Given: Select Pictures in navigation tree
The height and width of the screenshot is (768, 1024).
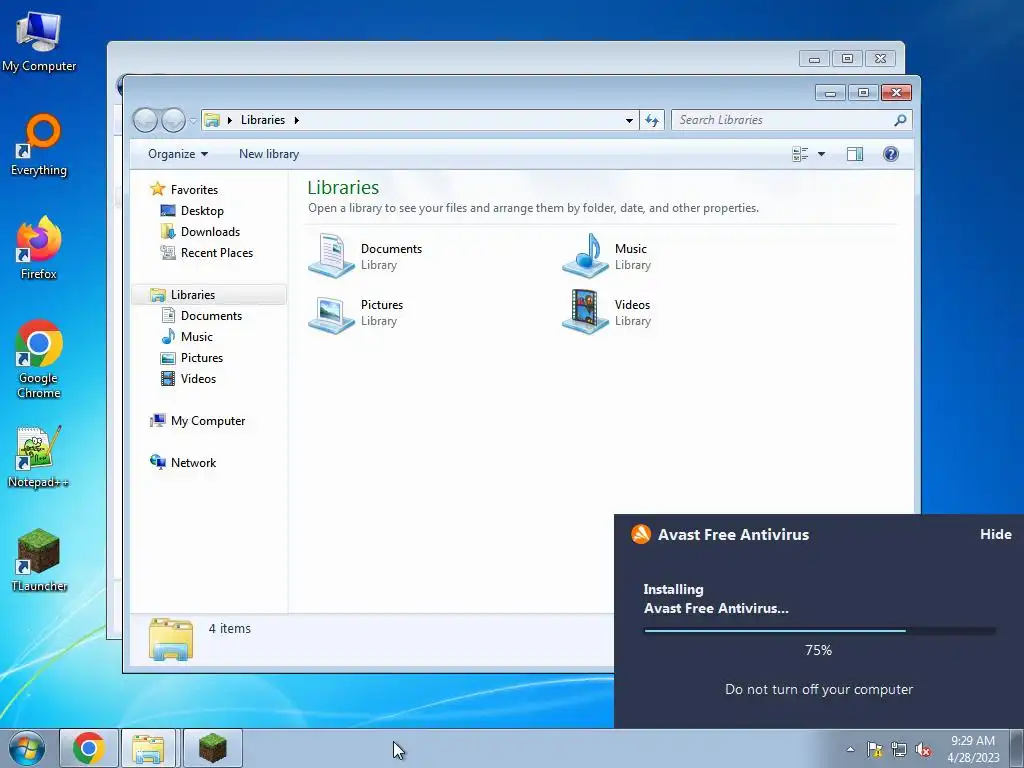Looking at the screenshot, I should tap(202, 358).
